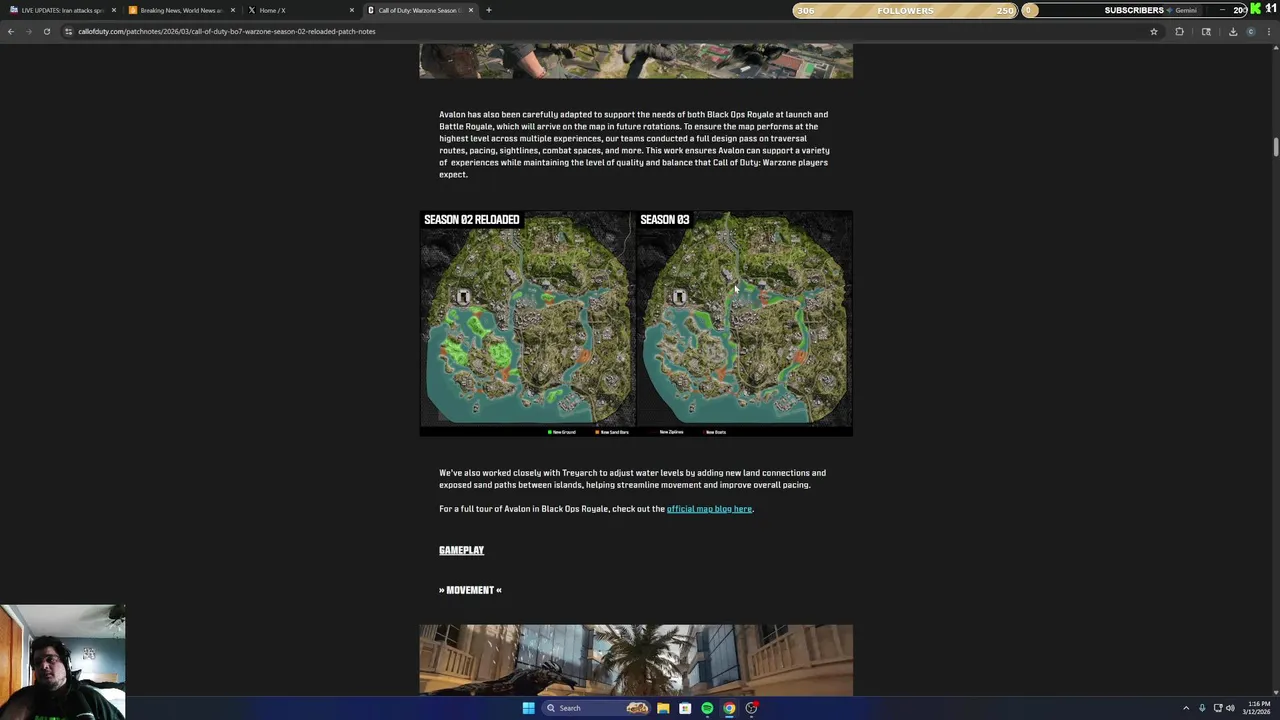Click the FOLLOWERS goal progress bar overlay
Image resolution: width=1280 pixels, height=720 pixels.
point(905,10)
